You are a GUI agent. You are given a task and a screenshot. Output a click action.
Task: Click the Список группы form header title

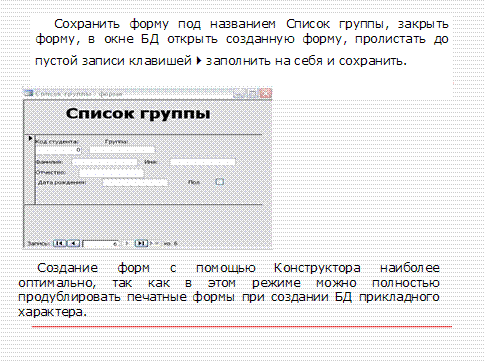tap(138, 114)
